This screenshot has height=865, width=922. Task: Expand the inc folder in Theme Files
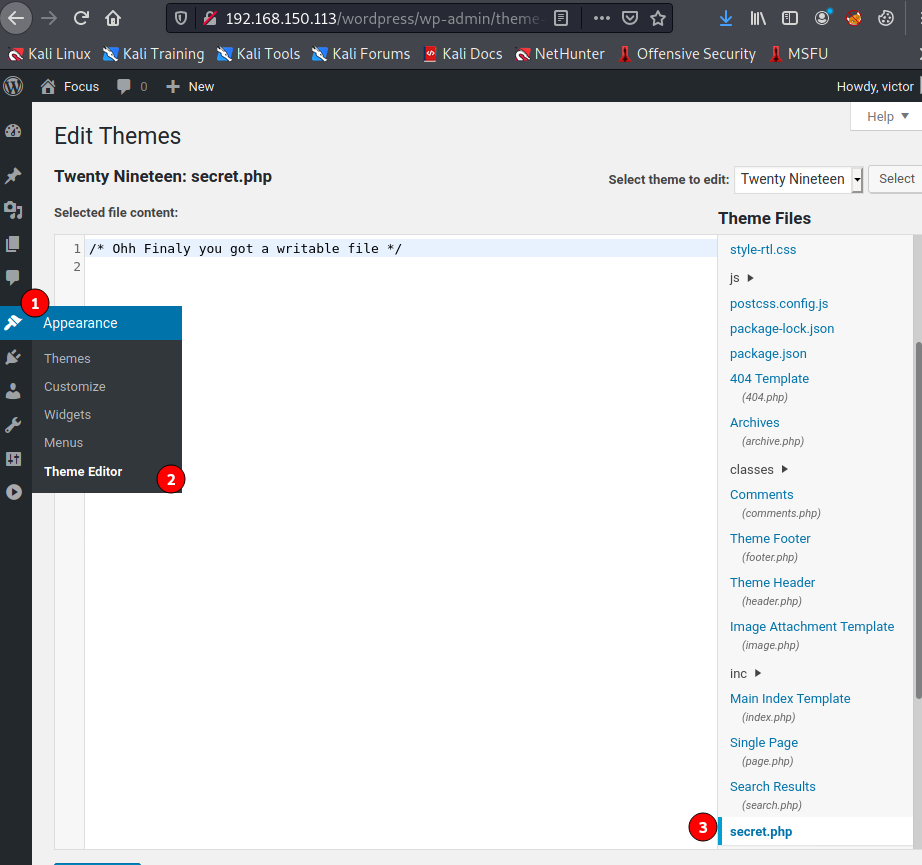point(746,674)
